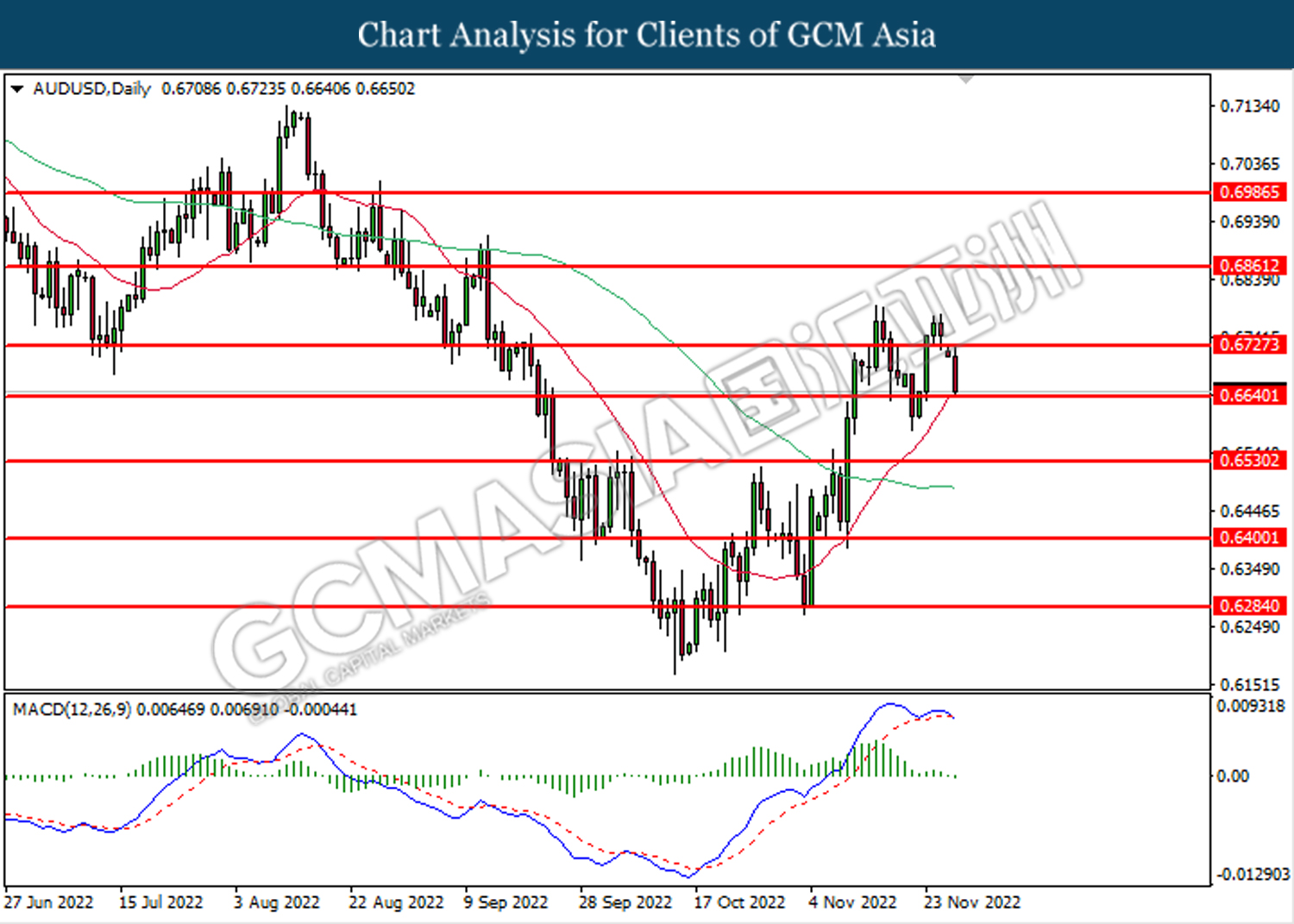The height and width of the screenshot is (924, 1294).
Task: Select the 0.65302 price level label
Action: point(1250,461)
